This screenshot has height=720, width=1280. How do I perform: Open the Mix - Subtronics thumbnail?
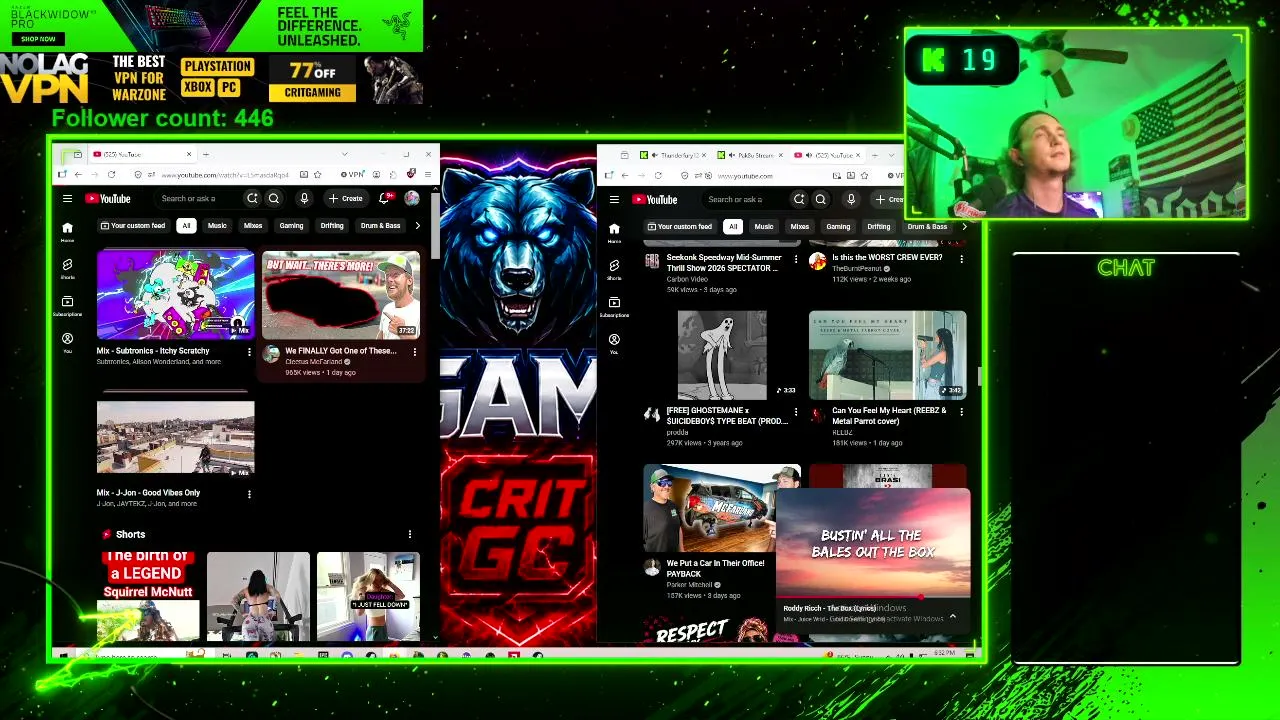(x=175, y=295)
